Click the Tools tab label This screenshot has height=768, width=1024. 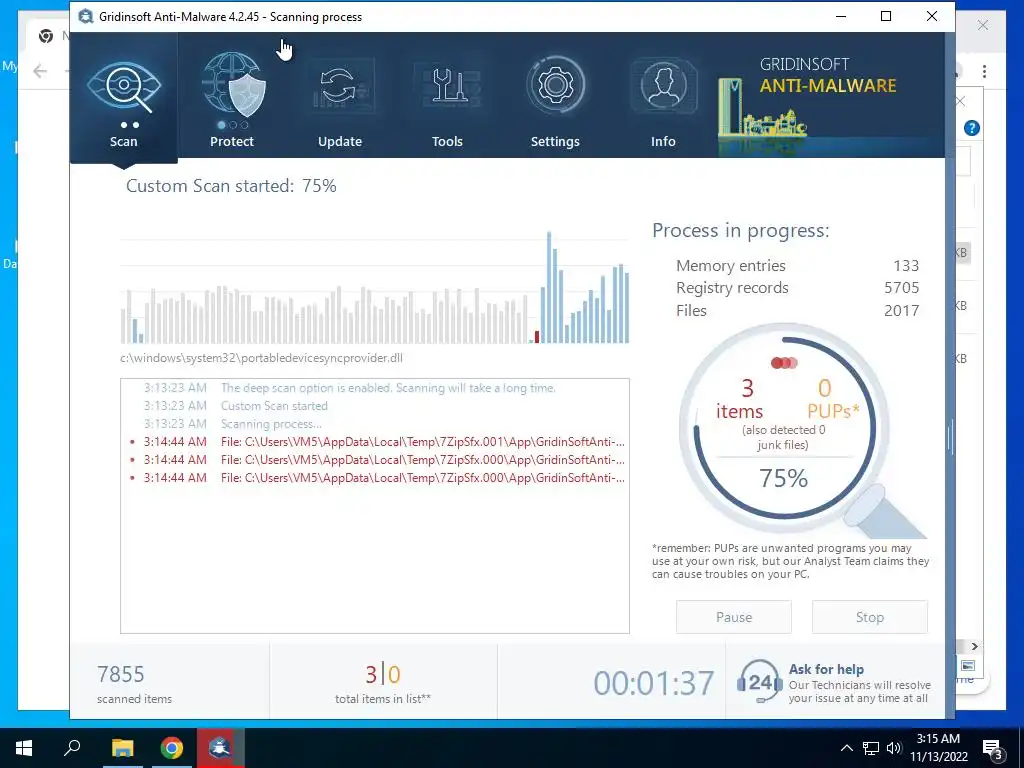pos(447,141)
